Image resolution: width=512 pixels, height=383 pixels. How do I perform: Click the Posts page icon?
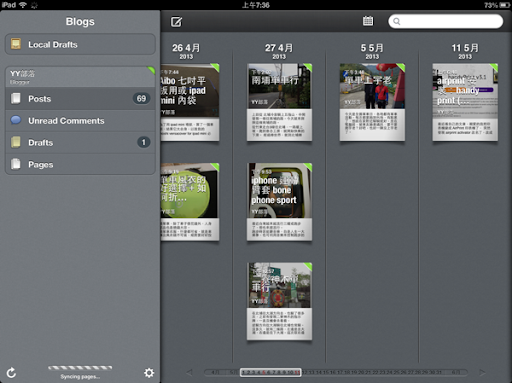click(16, 99)
